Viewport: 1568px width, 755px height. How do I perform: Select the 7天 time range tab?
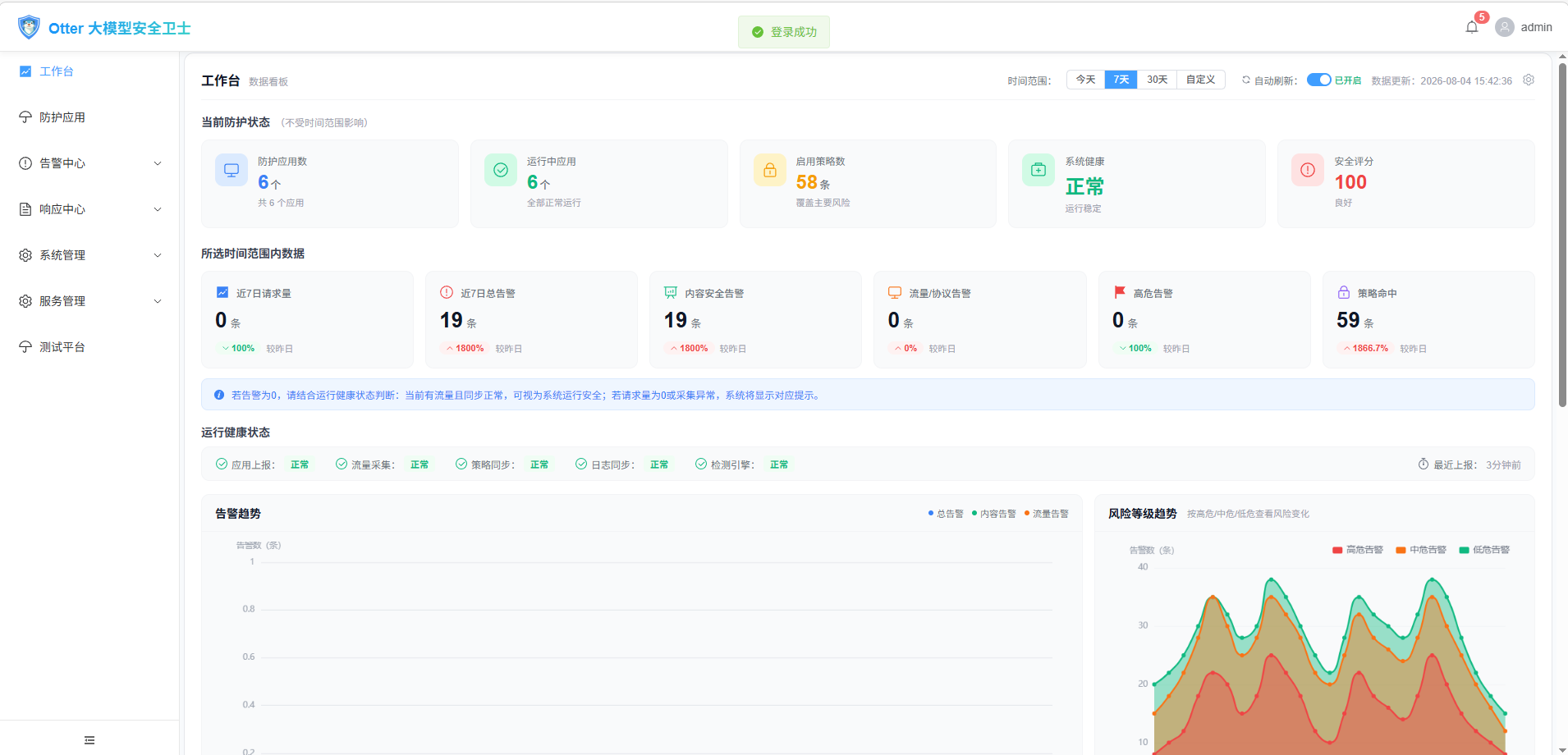[x=1121, y=80]
